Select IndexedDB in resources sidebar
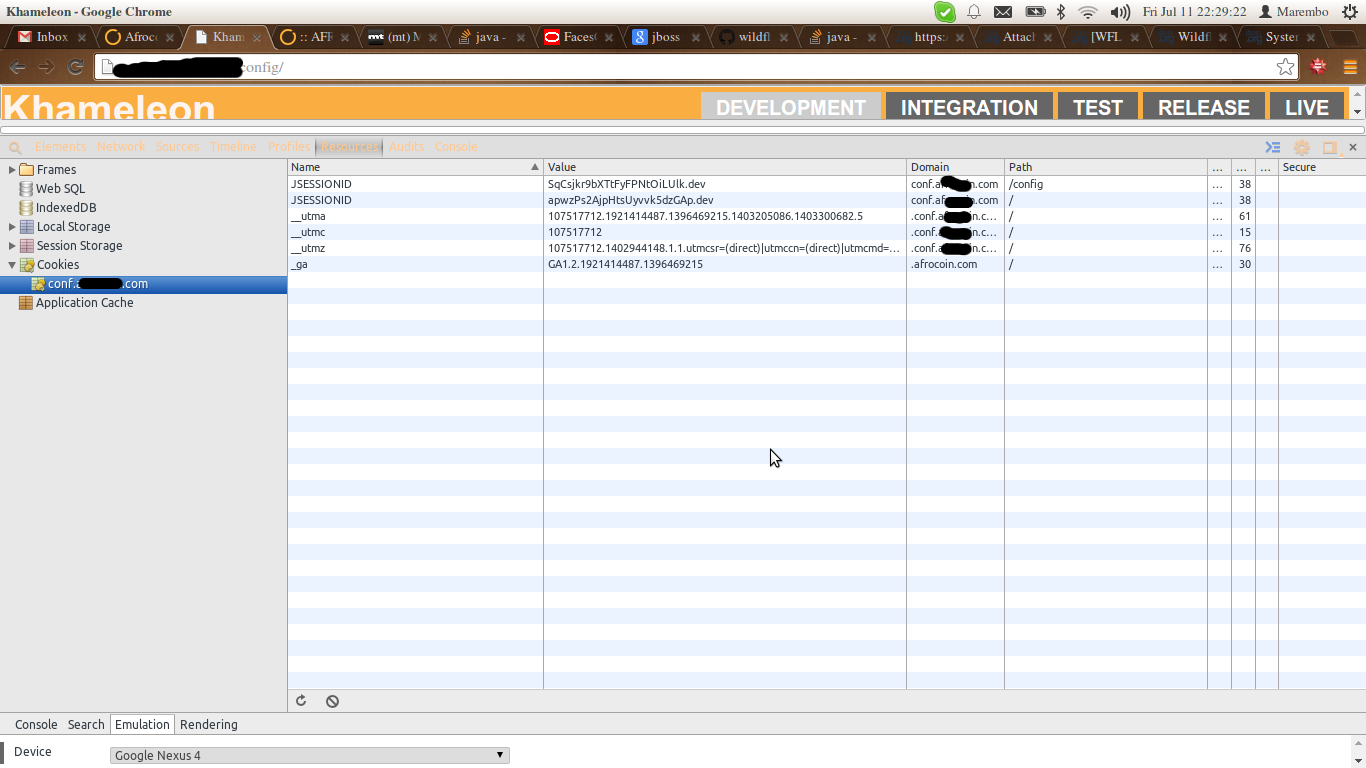 pos(66,207)
